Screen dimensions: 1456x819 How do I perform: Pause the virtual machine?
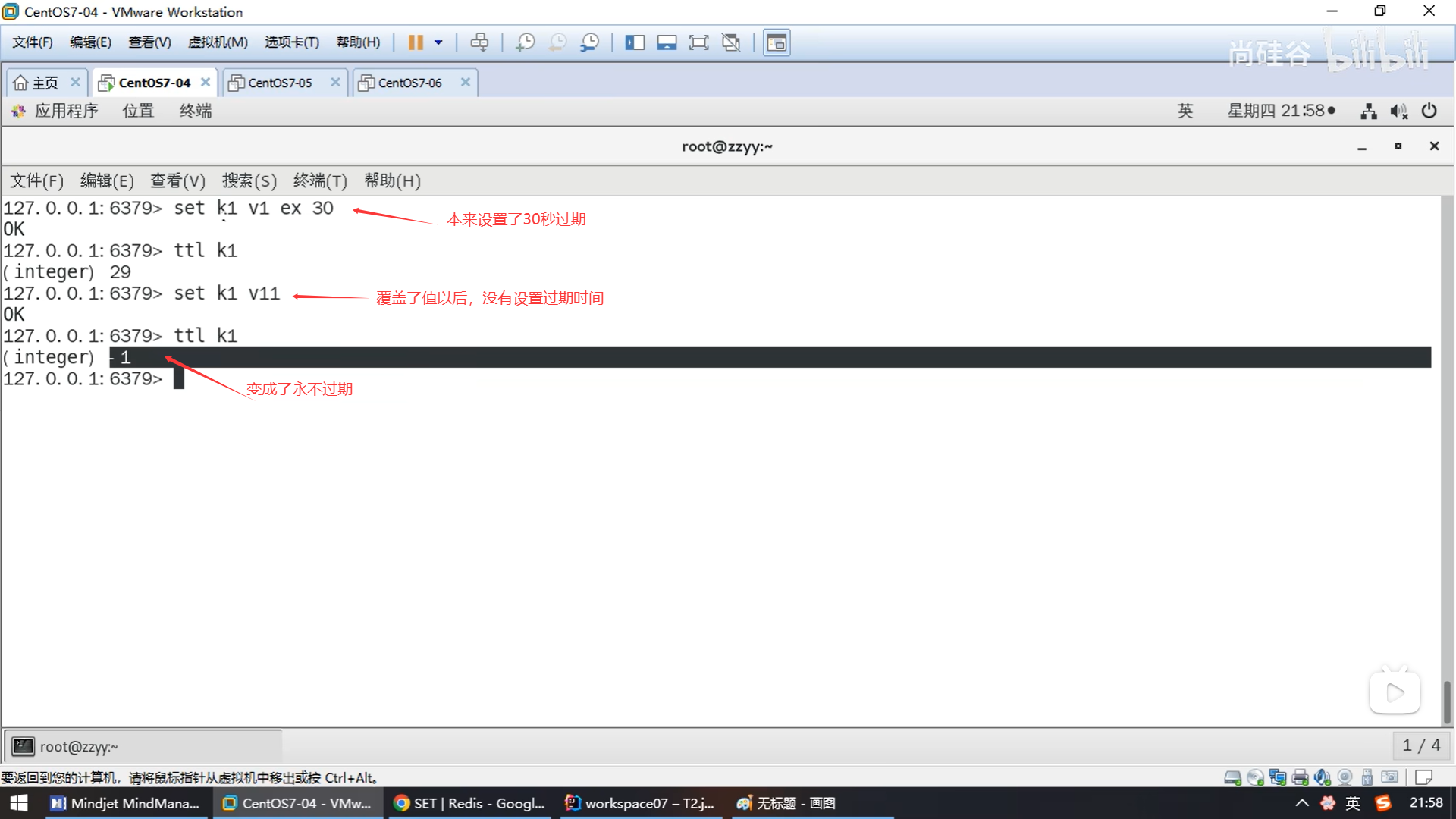click(415, 42)
